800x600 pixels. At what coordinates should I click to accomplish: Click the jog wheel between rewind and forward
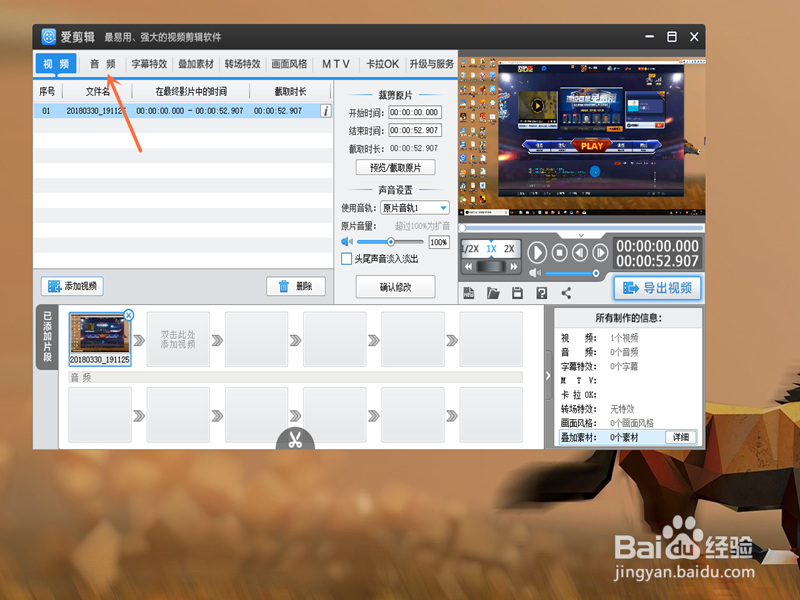[491, 266]
